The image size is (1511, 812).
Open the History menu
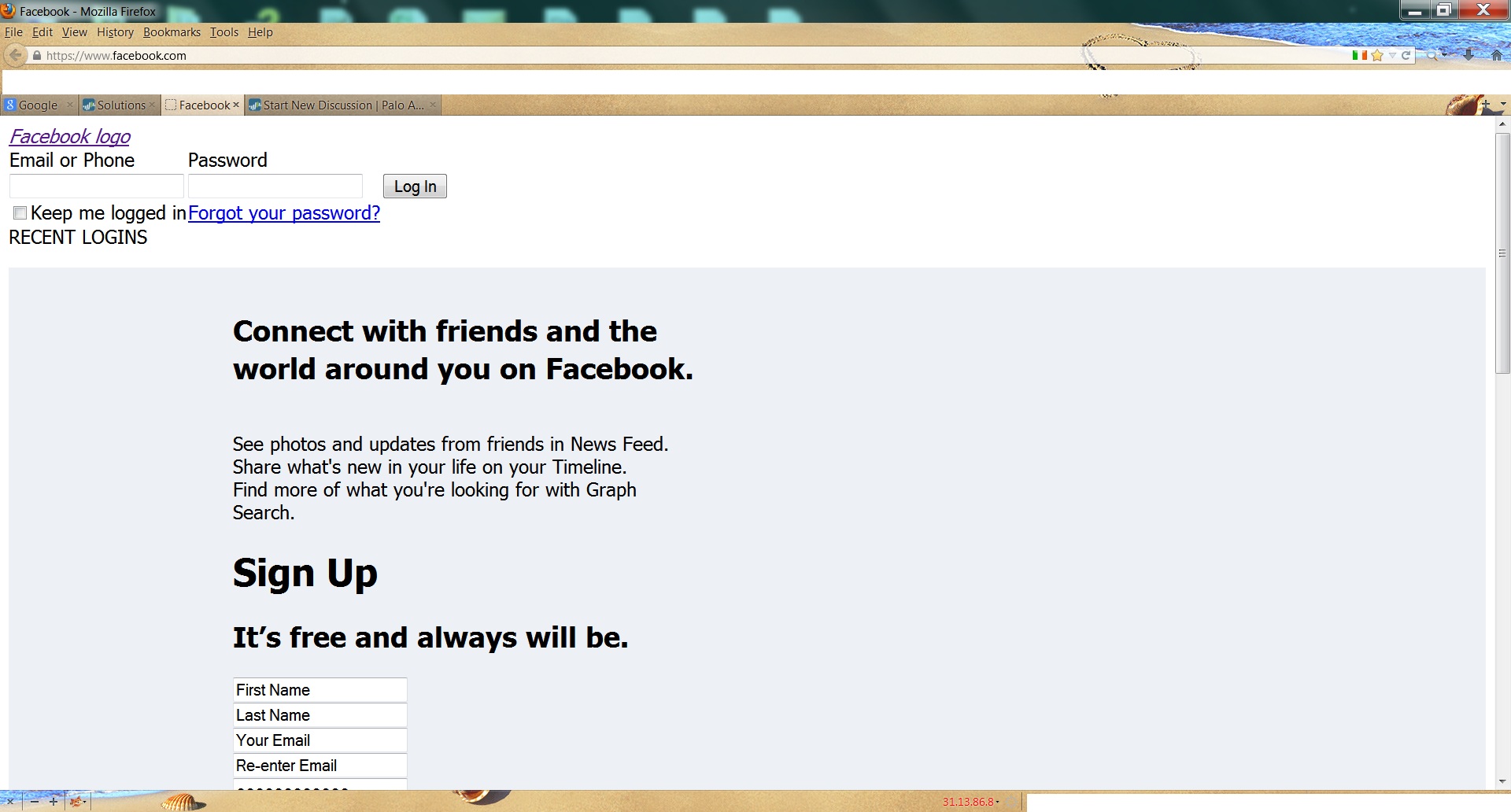tap(116, 32)
